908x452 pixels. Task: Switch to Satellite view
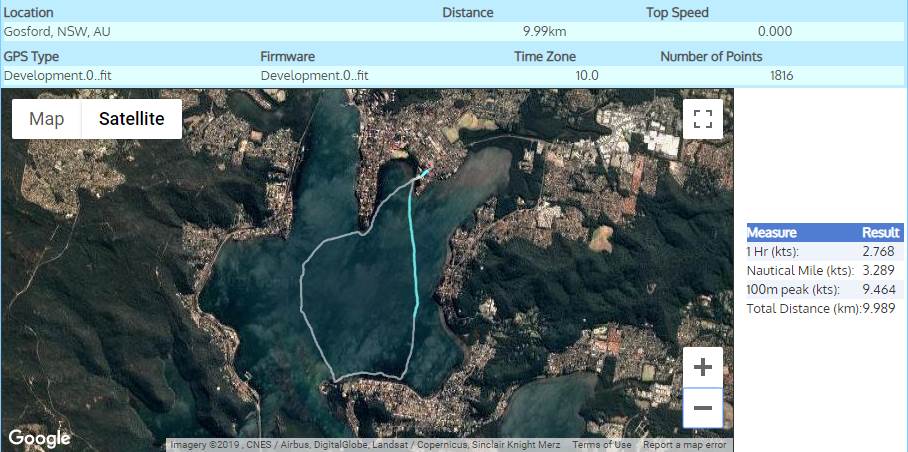point(131,119)
